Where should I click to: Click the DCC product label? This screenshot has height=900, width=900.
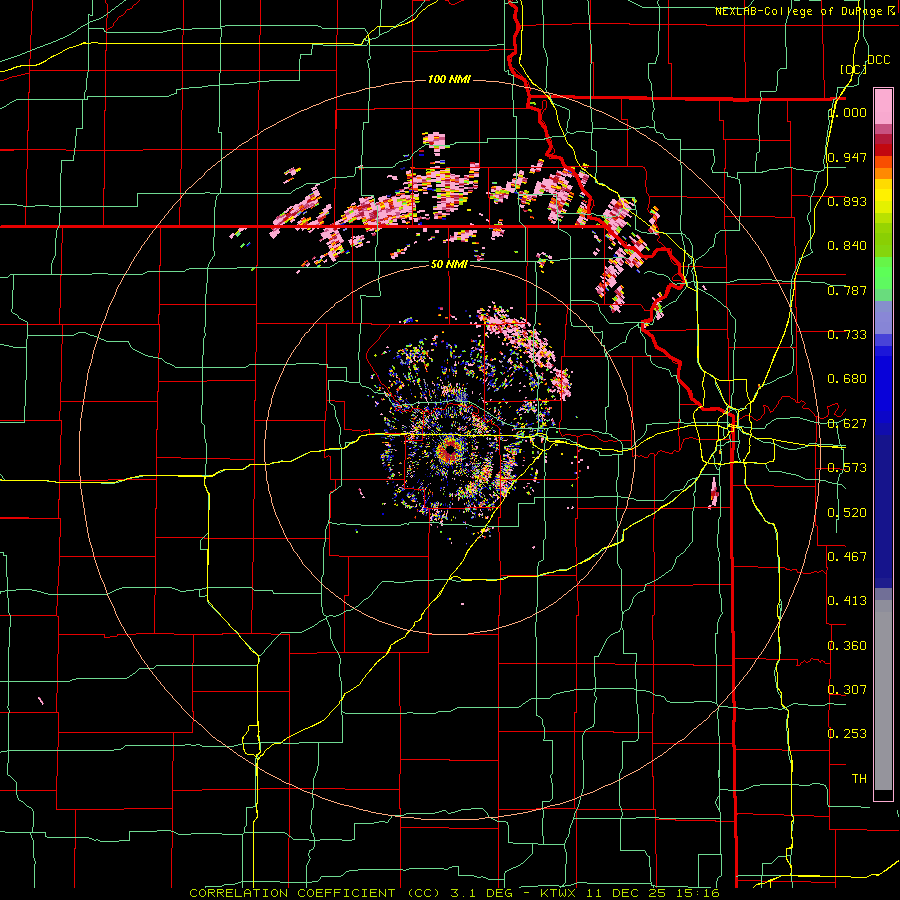tap(878, 60)
